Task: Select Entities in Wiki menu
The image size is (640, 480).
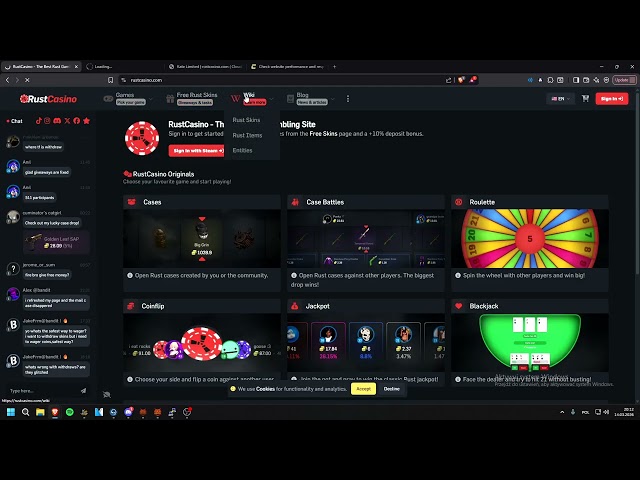Action: click(242, 150)
